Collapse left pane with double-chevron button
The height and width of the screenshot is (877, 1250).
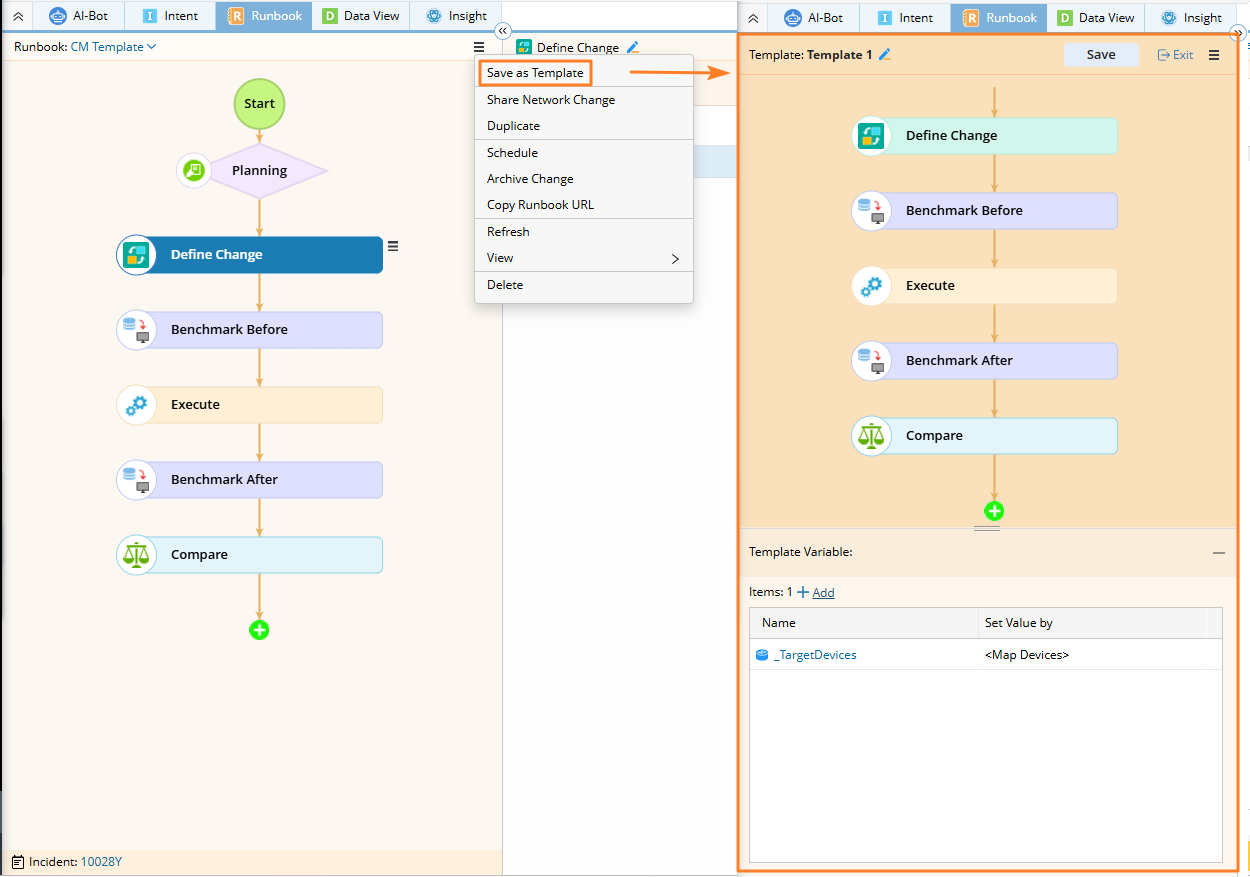point(503,31)
